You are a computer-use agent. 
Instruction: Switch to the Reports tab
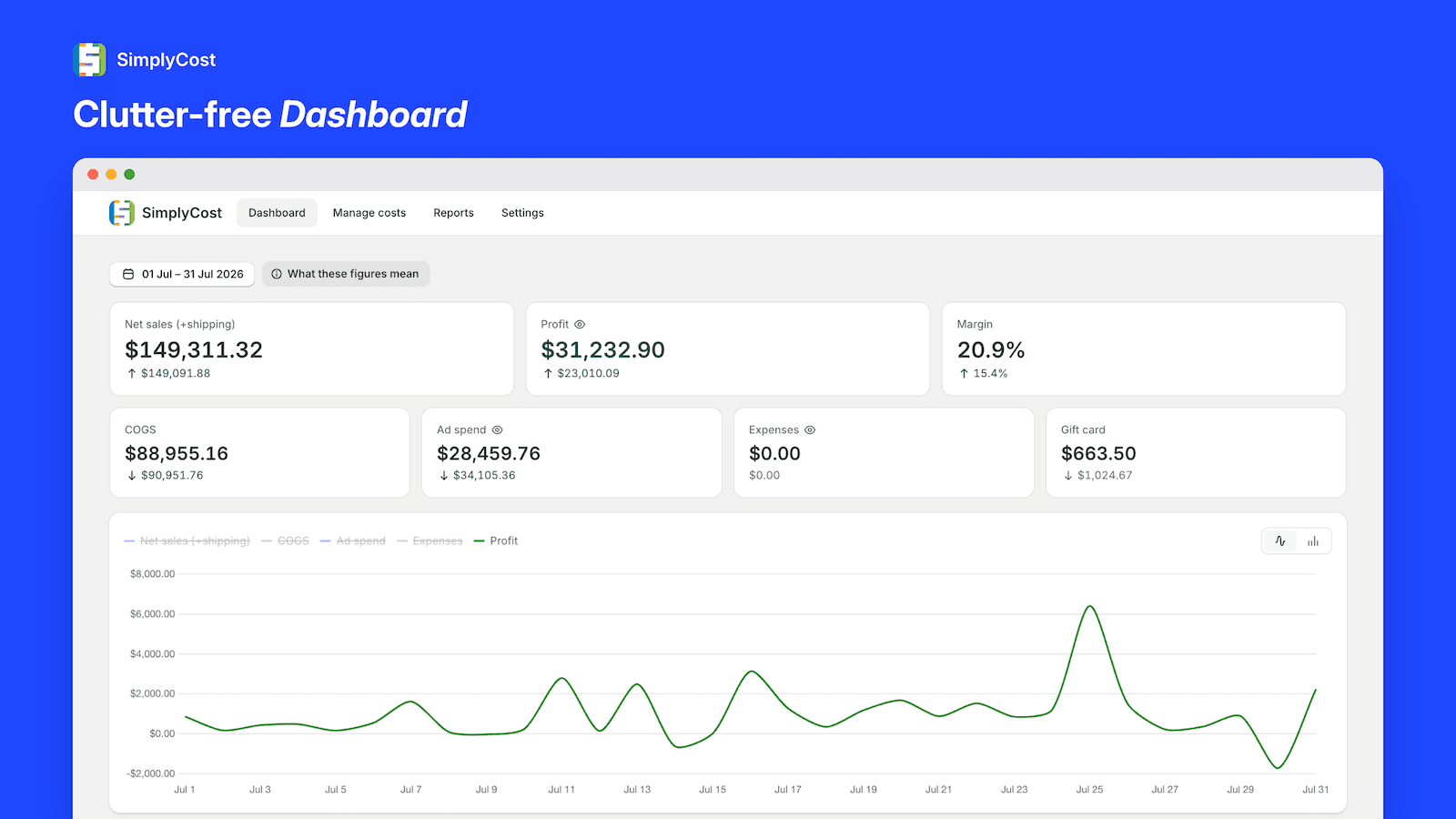[453, 213]
